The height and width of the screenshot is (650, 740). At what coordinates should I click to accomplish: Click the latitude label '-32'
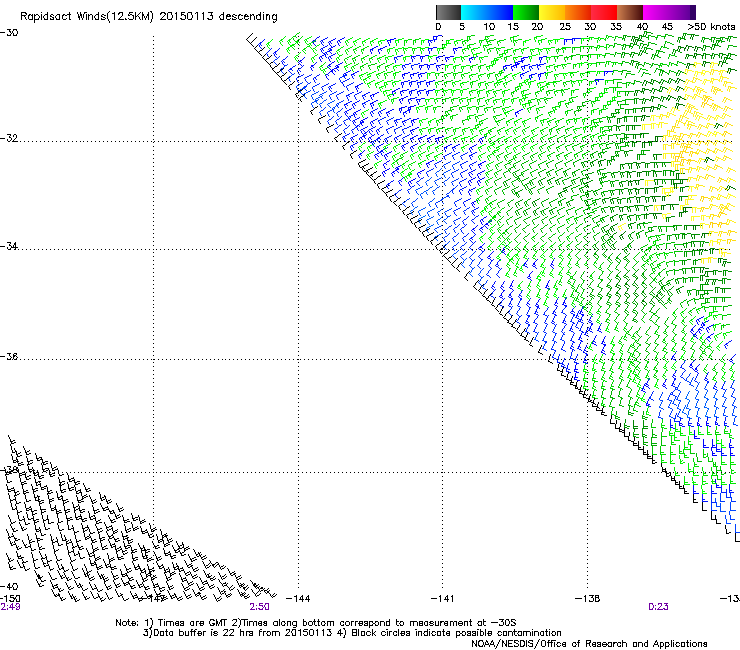point(9,138)
